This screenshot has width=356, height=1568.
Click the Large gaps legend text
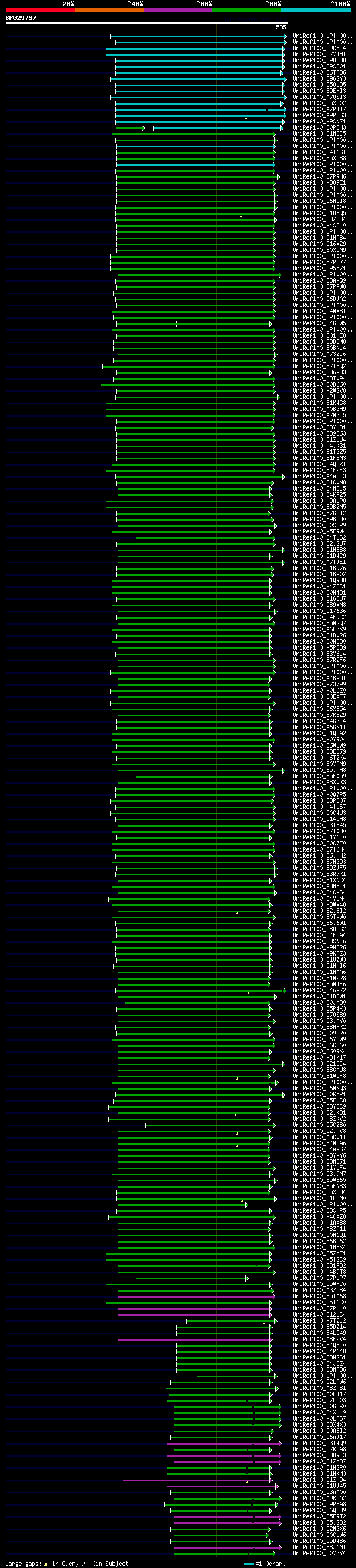coord(68,1564)
